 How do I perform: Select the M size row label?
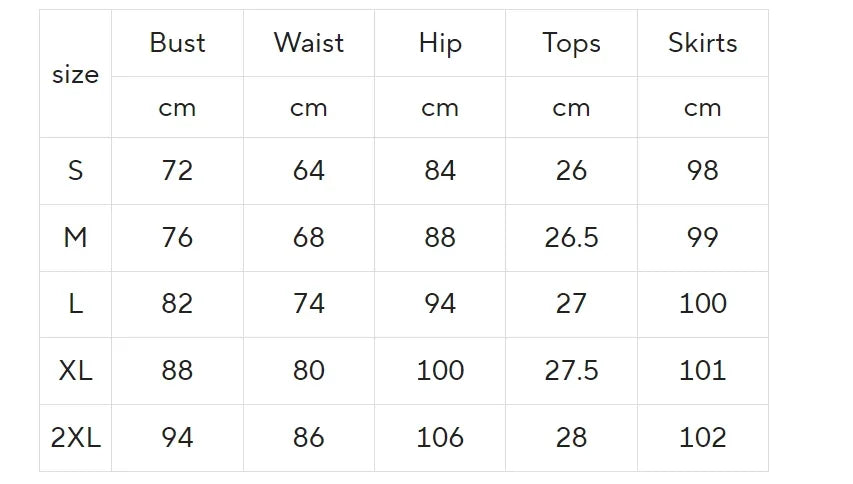pyautogui.click(x=75, y=238)
